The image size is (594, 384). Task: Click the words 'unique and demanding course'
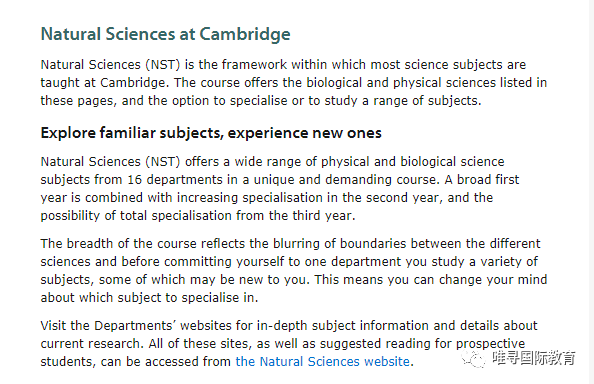[345, 180]
